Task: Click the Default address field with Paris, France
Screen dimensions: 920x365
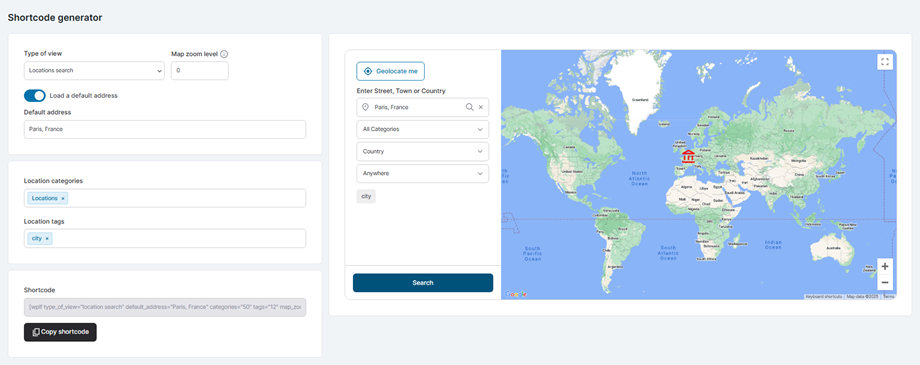Action: pos(165,130)
